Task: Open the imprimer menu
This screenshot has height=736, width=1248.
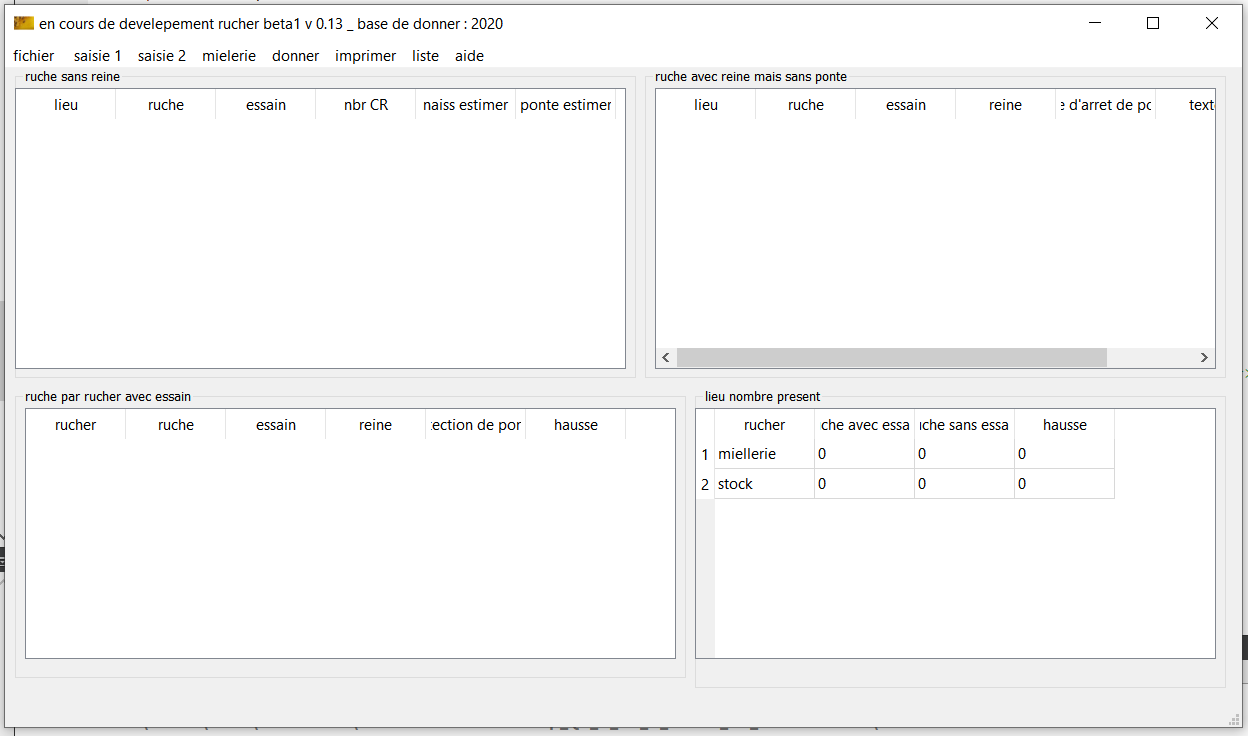Action: 365,56
